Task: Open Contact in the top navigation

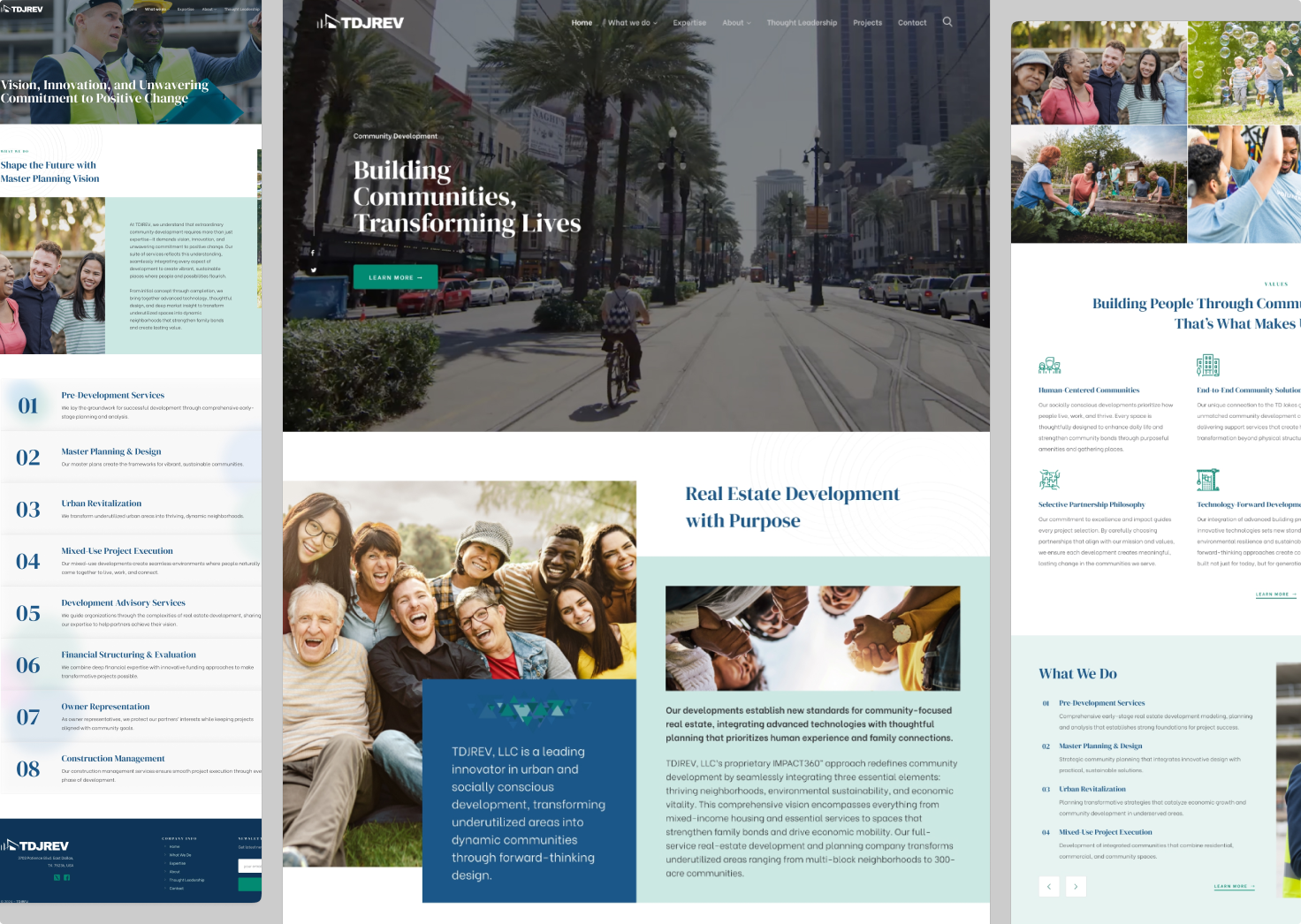Action: point(912,23)
